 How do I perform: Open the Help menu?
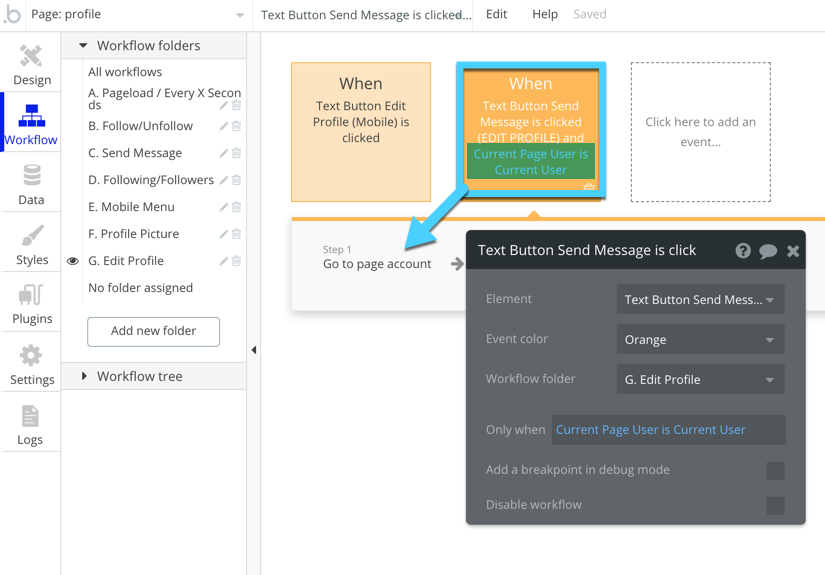[545, 14]
